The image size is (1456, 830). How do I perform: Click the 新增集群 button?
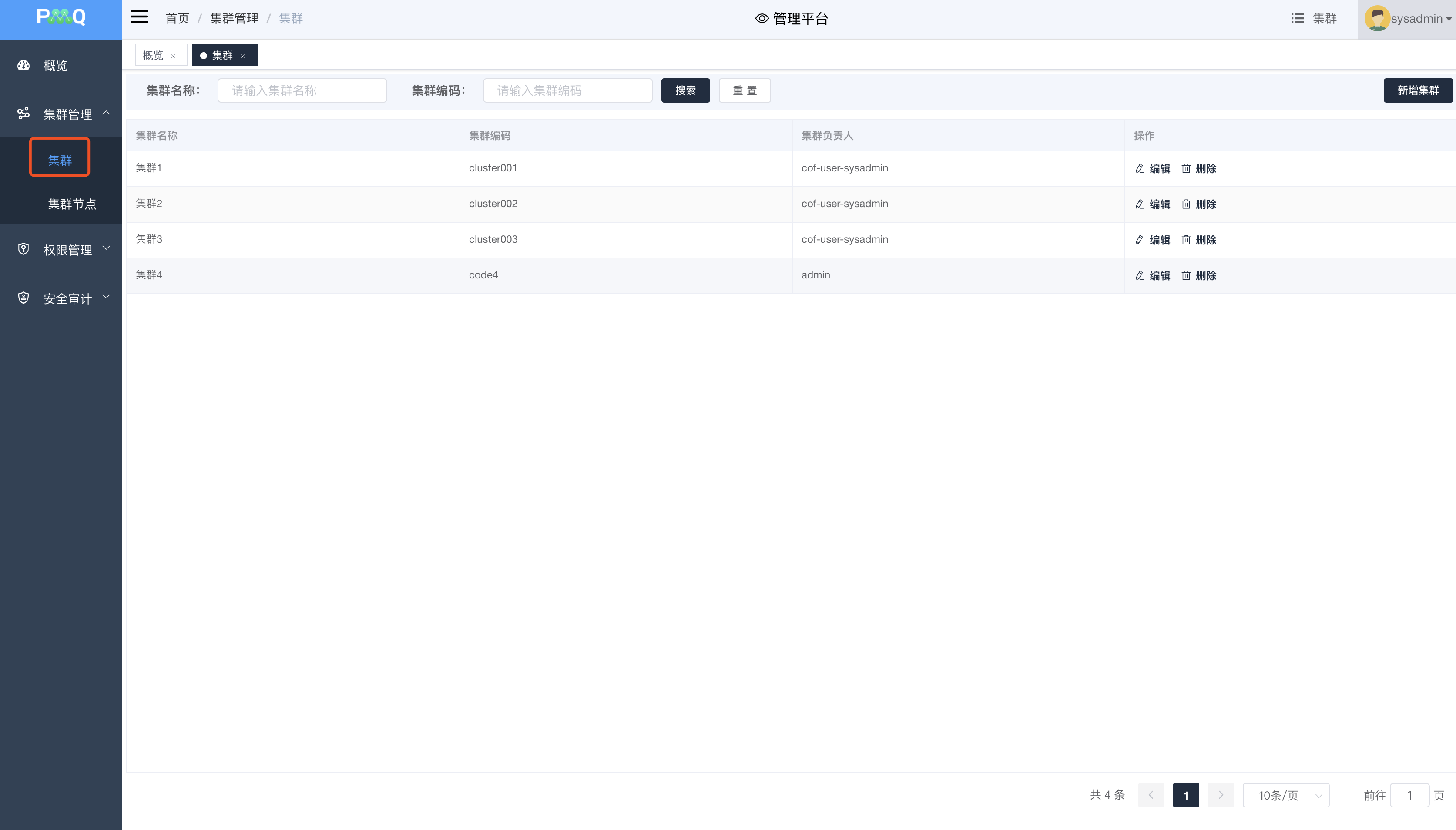1417,90
